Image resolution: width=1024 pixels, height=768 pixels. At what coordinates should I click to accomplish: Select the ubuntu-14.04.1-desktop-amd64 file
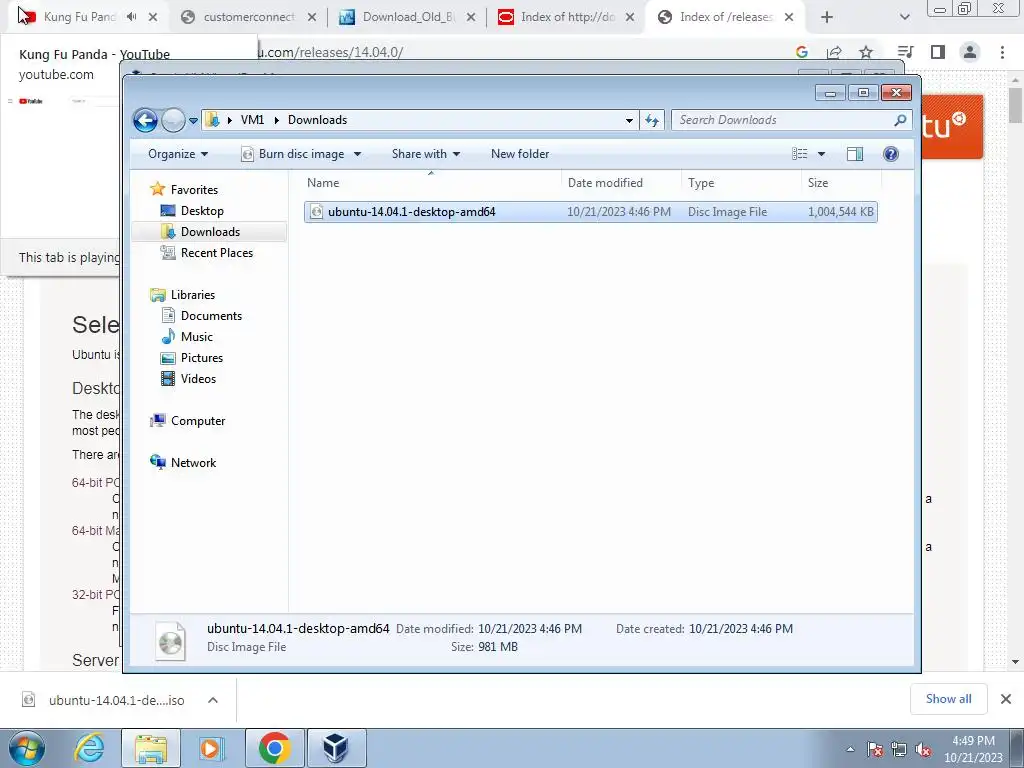590,212
